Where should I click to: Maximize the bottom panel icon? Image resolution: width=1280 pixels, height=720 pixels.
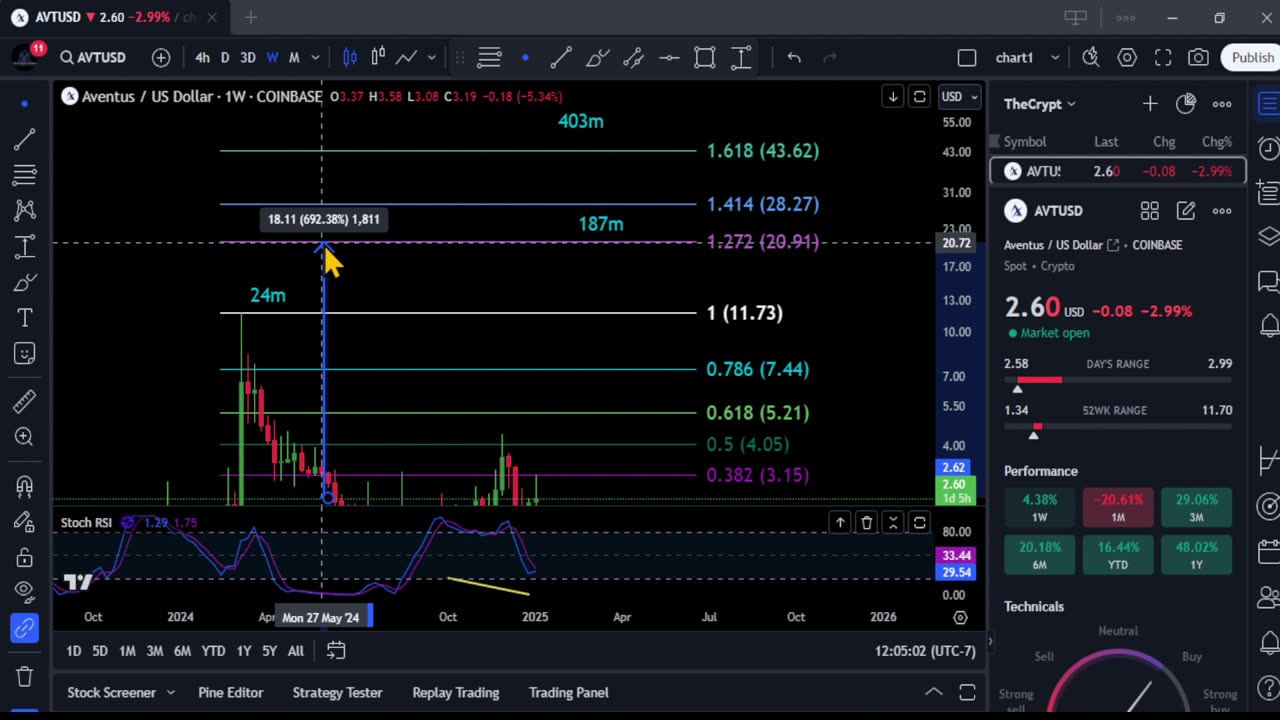tap(967, 692)
